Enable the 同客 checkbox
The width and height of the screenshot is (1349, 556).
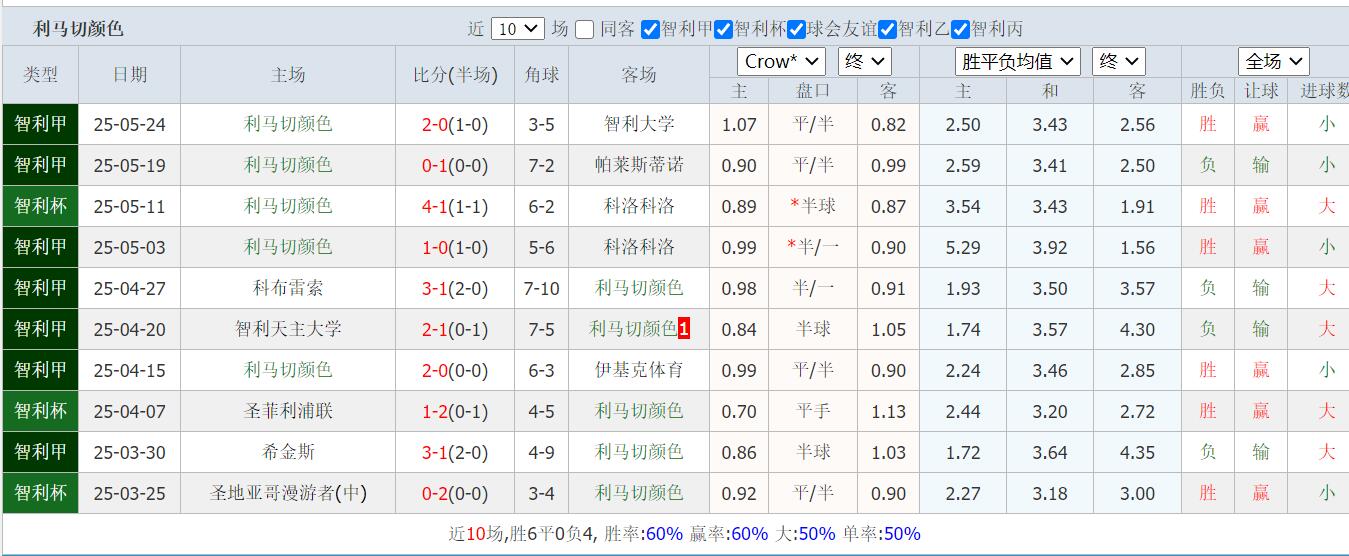[585, 30]
